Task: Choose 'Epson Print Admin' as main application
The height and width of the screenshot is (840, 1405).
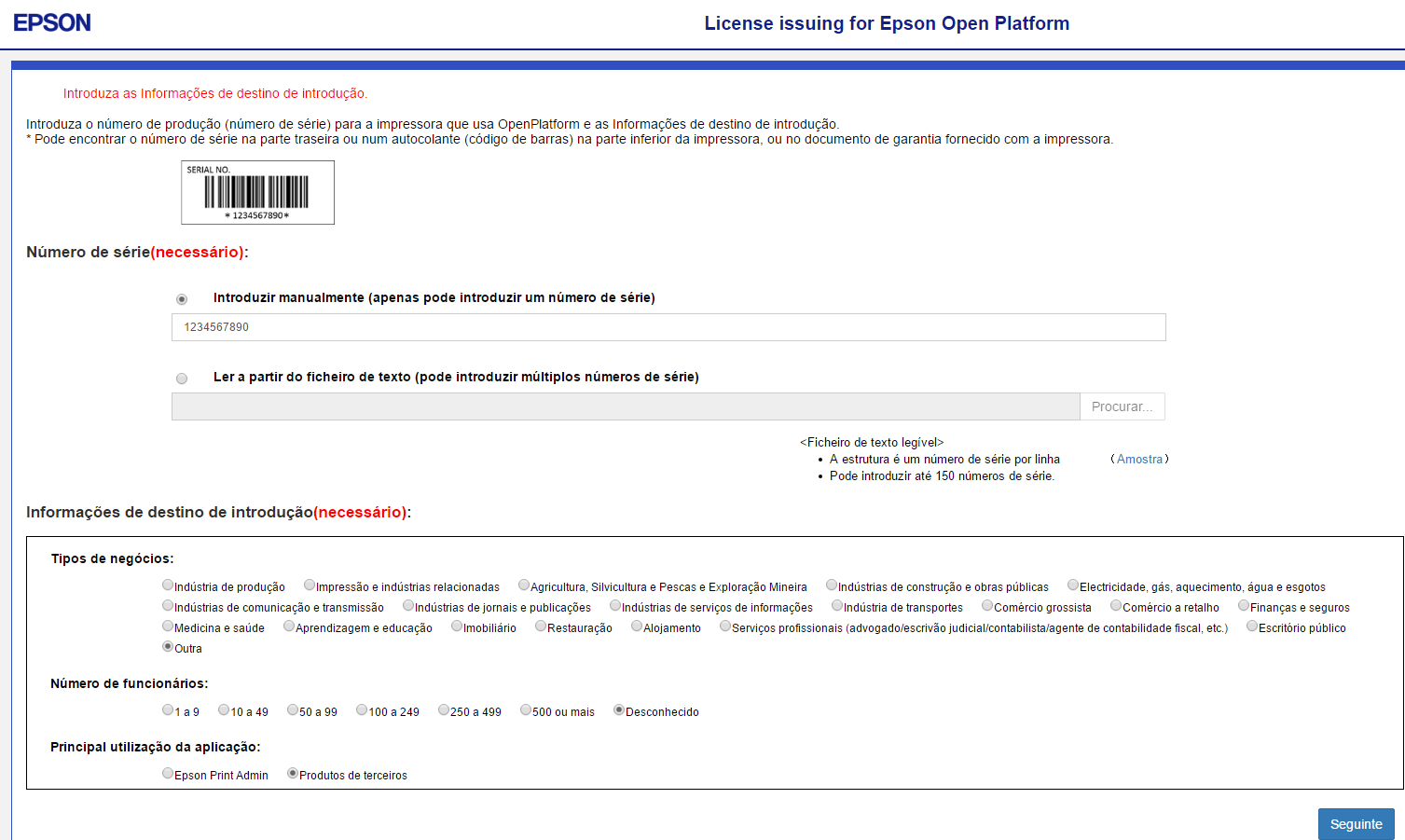Action: point(168,774)
